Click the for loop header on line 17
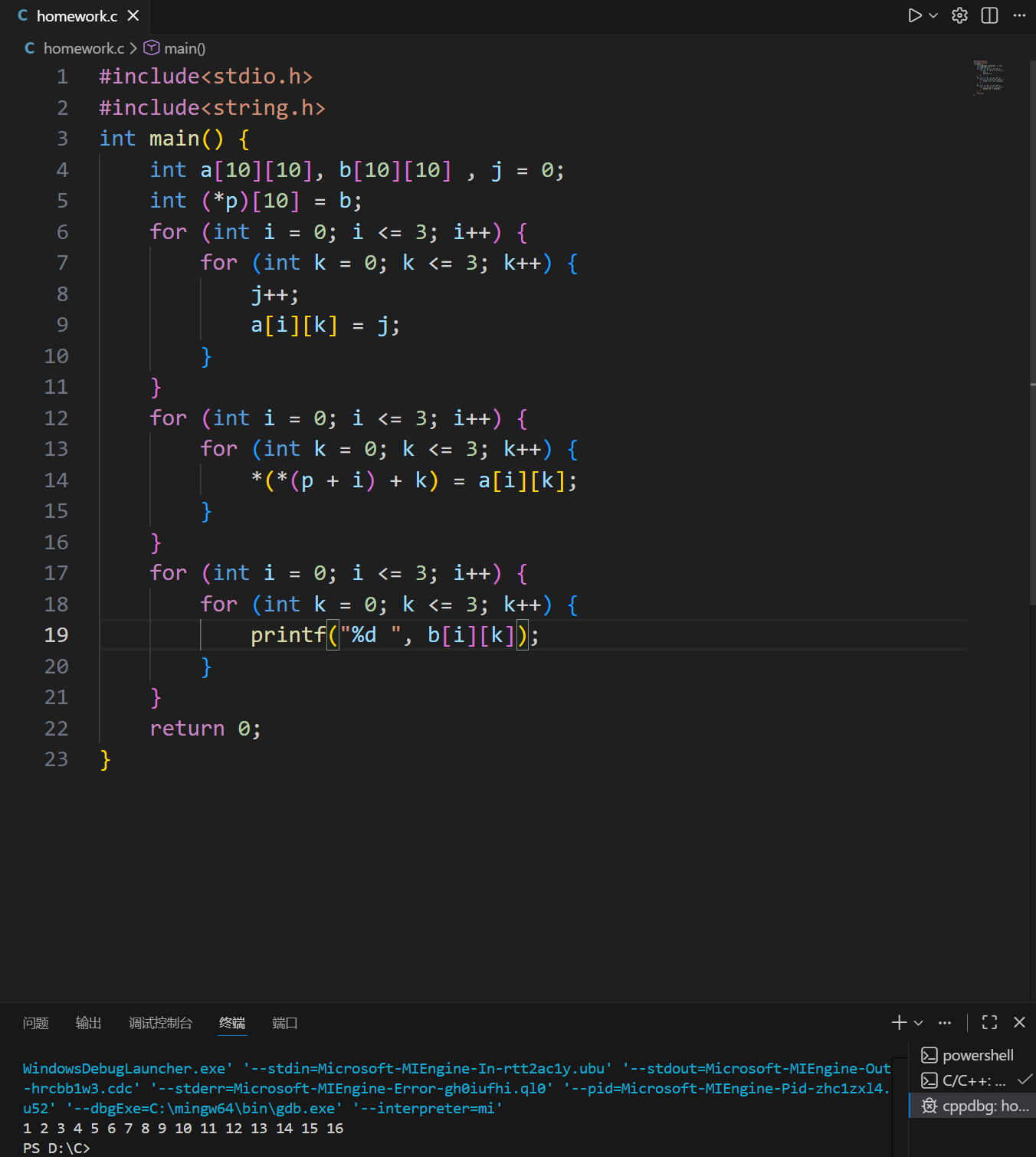Screen dimensions: 1036x1157 point(339,573)
